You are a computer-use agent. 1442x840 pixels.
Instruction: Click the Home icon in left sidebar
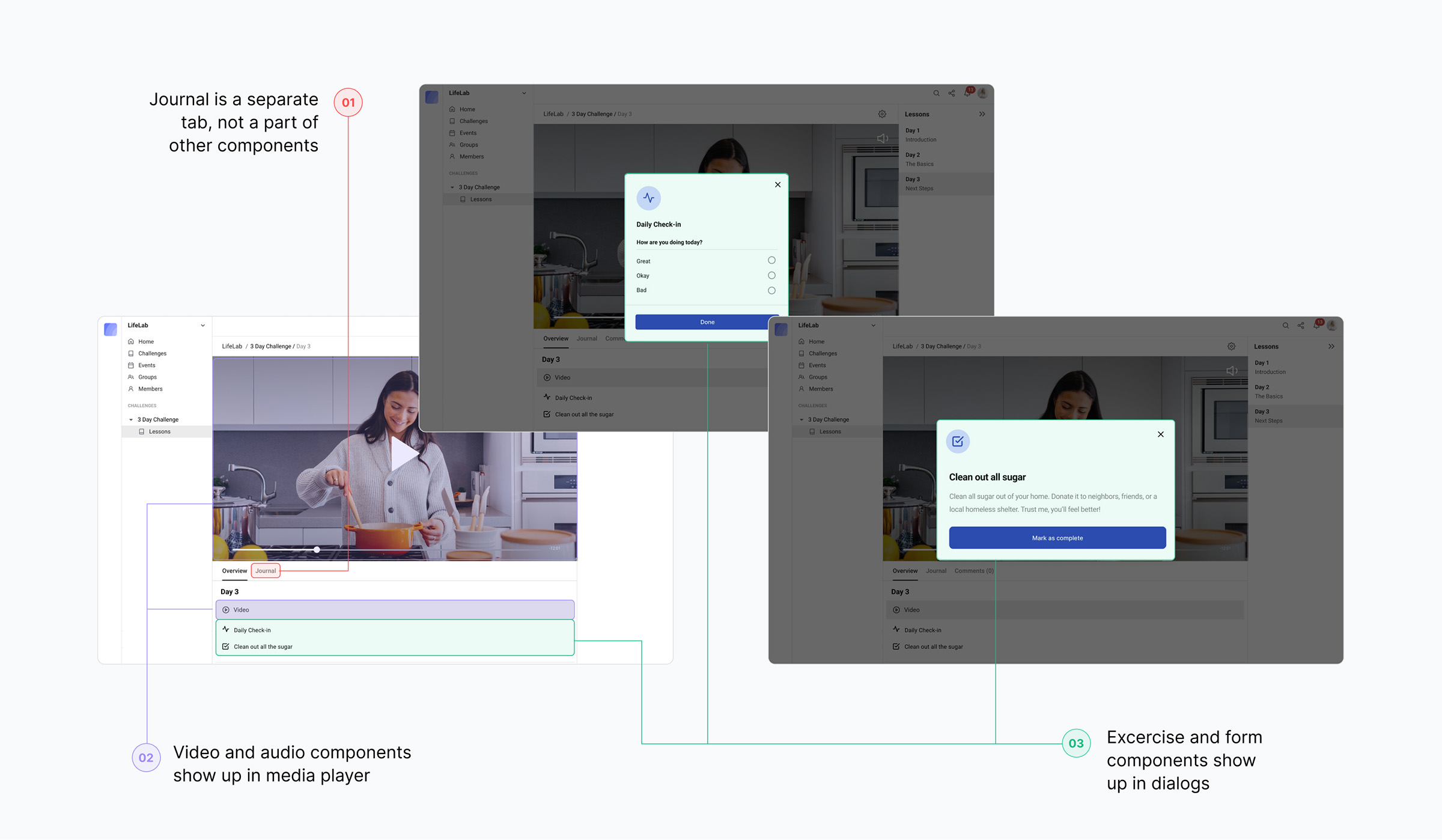coord(131,341)
